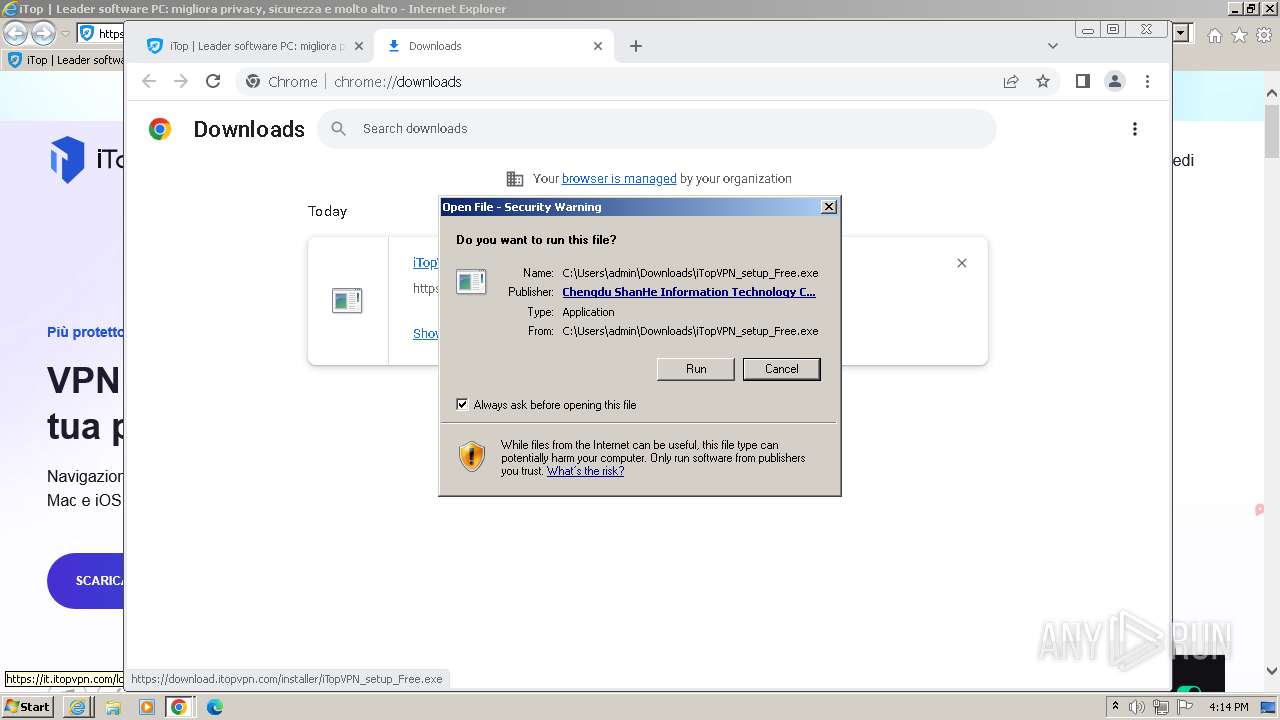Open the What's the risk? link
Screen dimensions: 1280x720
point(585,471)
